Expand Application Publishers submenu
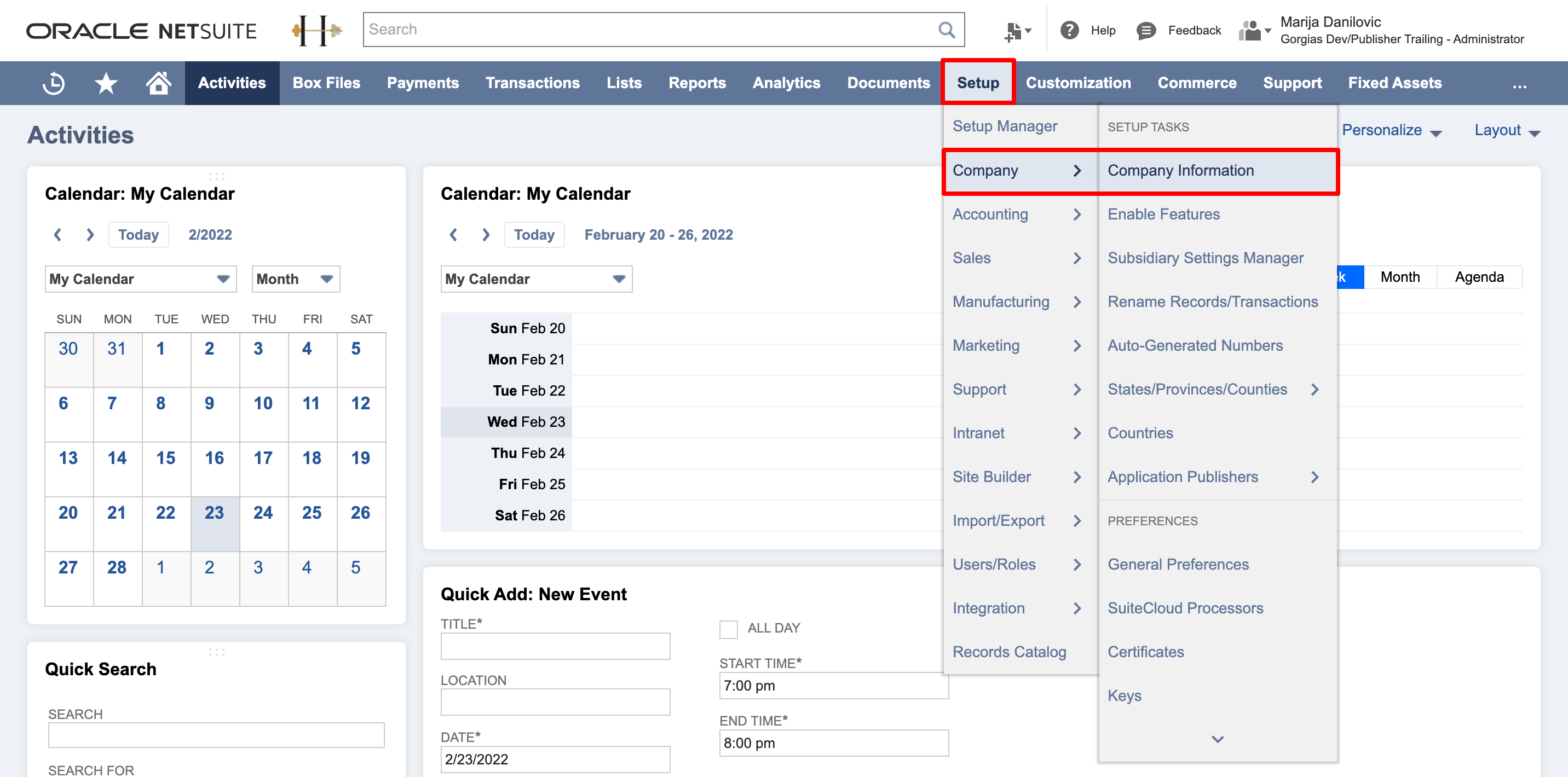 coord(1218,477)
